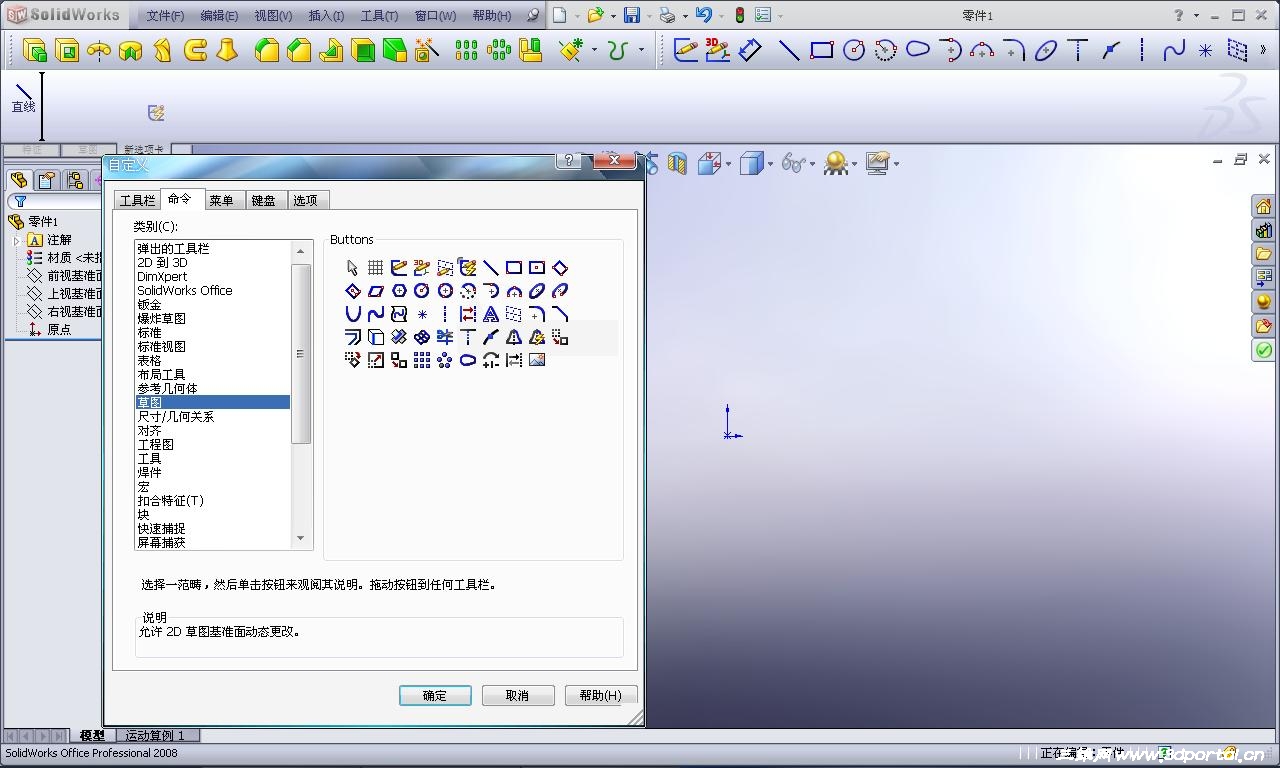Open dropdown arrow next to Save icon
This screenshot has width=1280, height=768.
click(648, 16)
